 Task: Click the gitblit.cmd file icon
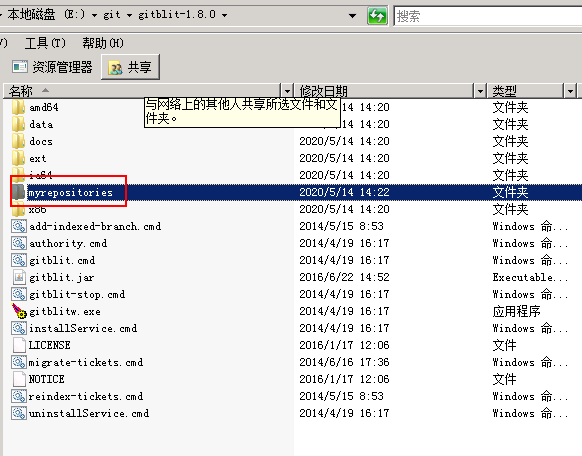pos(19,260)
